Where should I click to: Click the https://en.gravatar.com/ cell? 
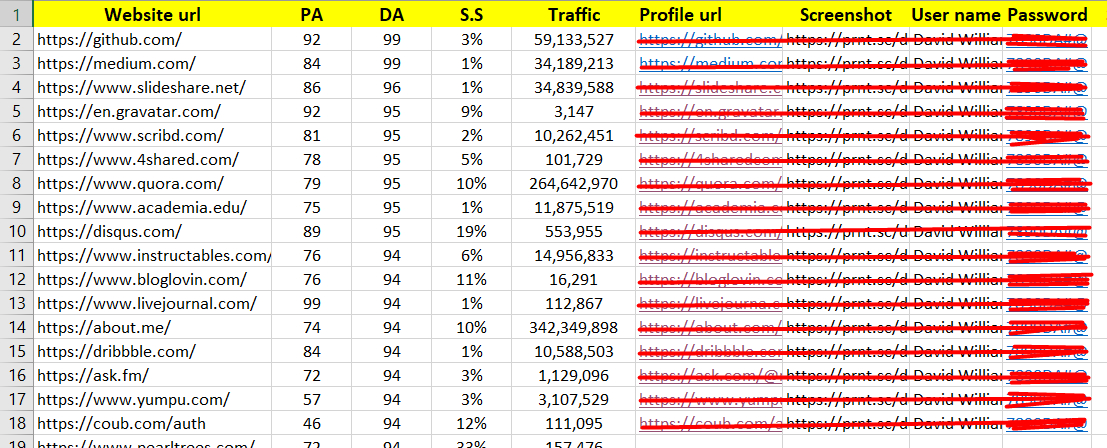point(152,111)
